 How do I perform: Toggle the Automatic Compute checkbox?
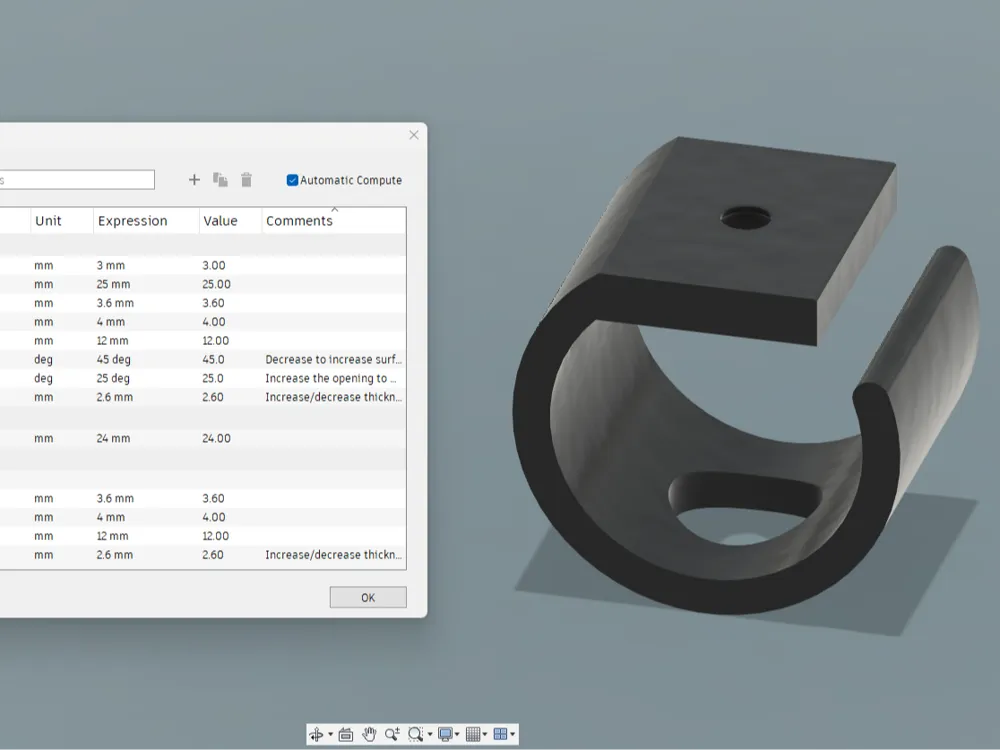(293, 180)
